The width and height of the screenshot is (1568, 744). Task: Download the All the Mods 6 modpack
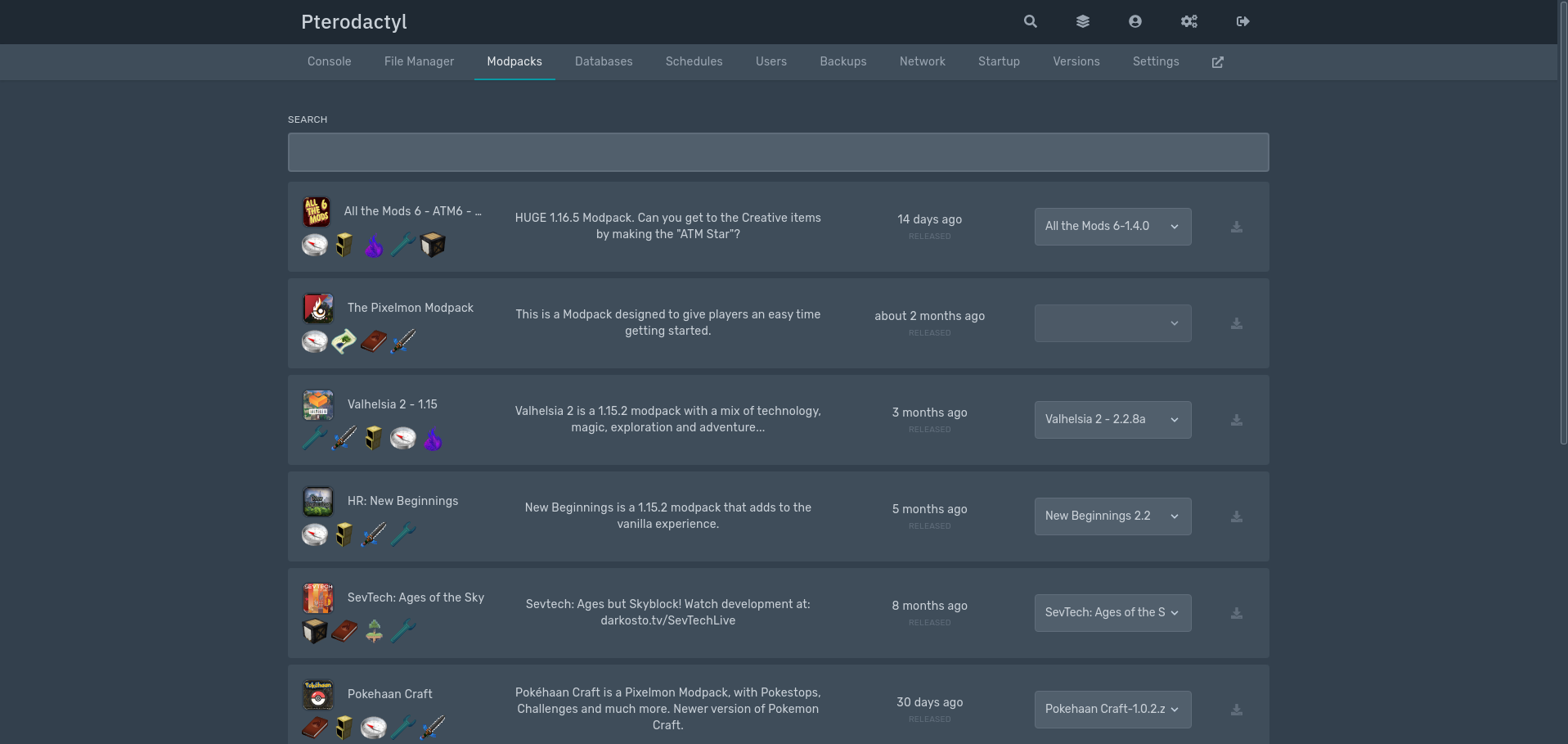(1236, 228)
